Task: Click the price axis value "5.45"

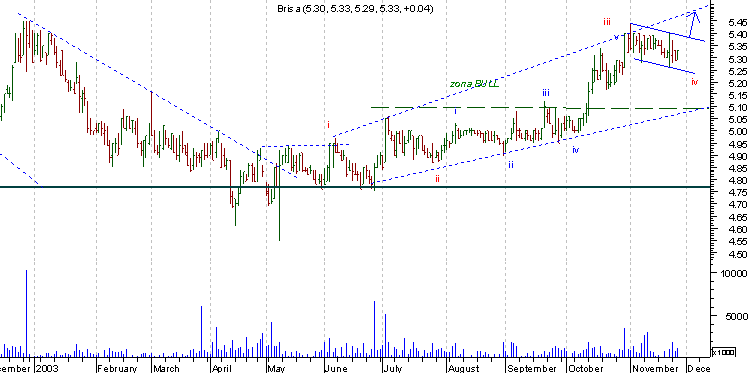Action: (x=737, y=23)
